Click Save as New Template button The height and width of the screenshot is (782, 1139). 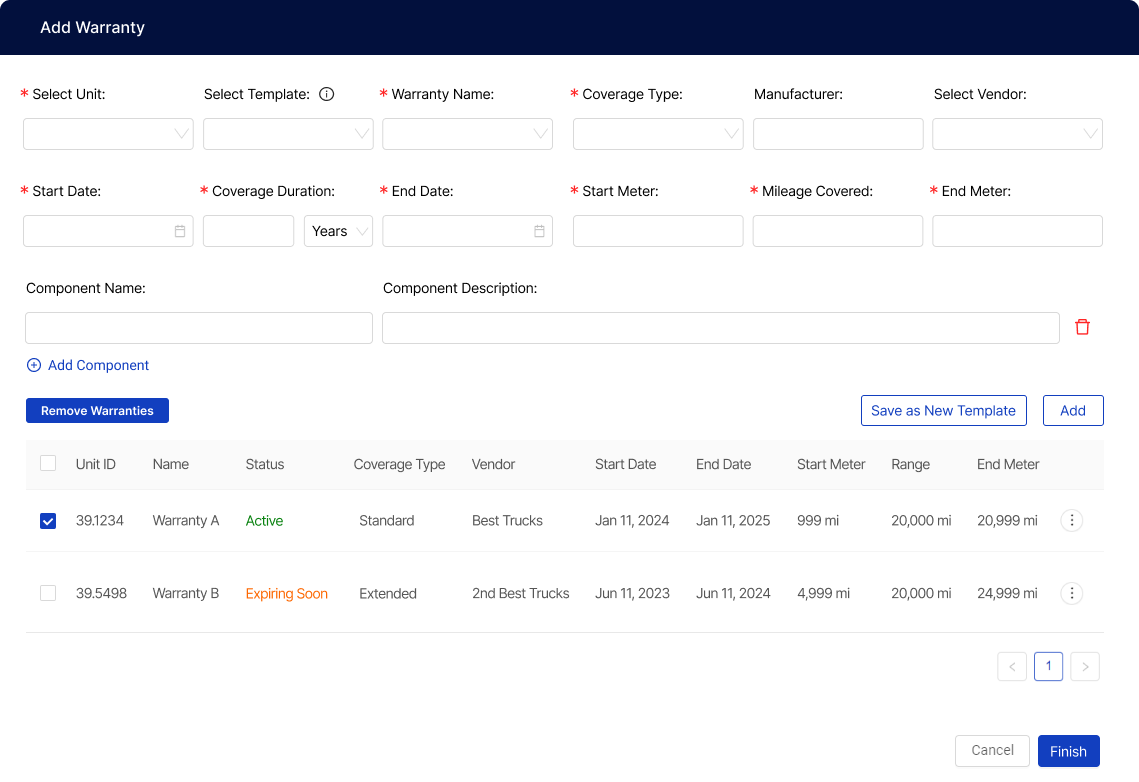[943, 410]
